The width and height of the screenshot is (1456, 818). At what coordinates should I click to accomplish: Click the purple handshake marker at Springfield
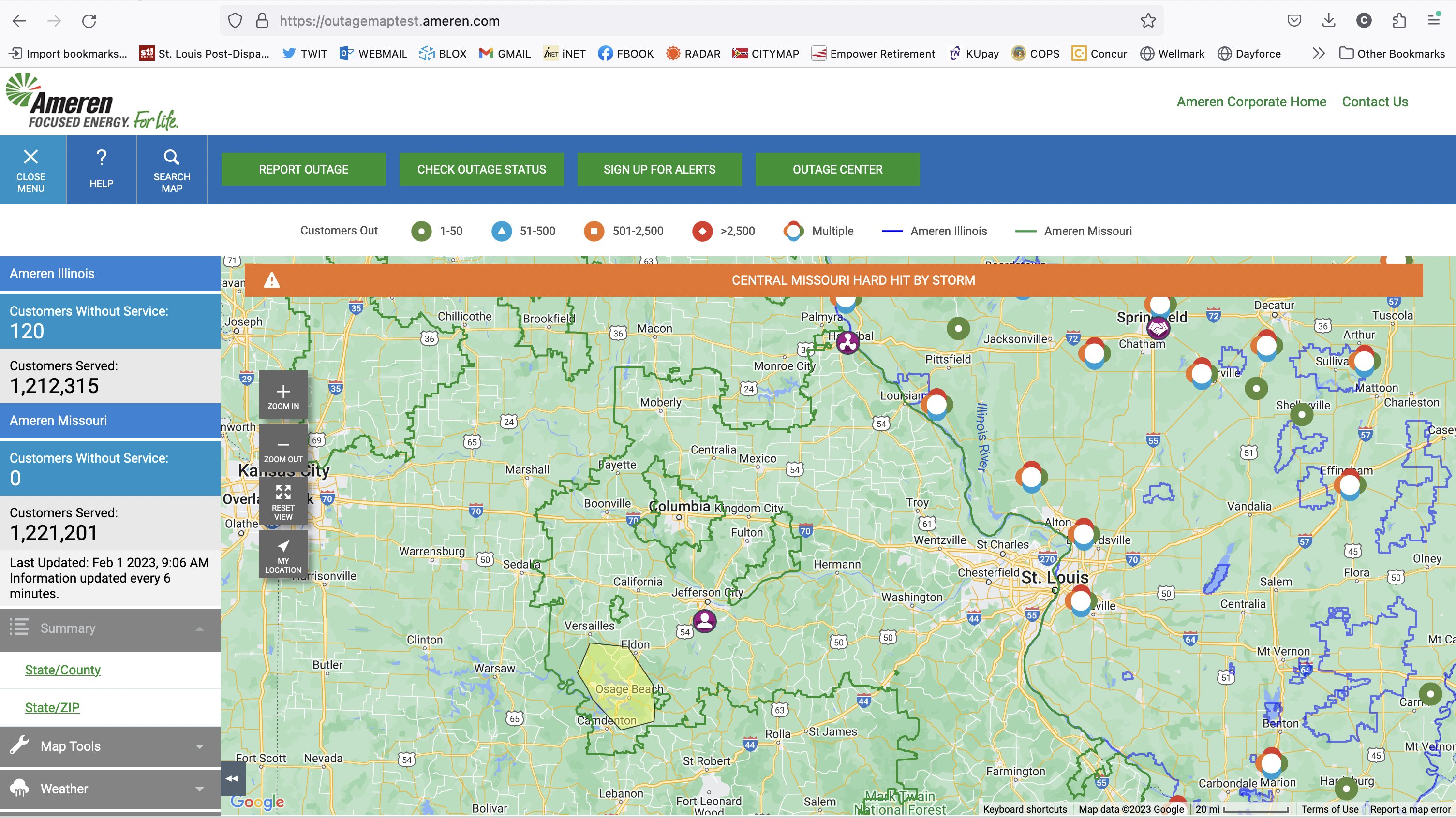[1158, 328]
